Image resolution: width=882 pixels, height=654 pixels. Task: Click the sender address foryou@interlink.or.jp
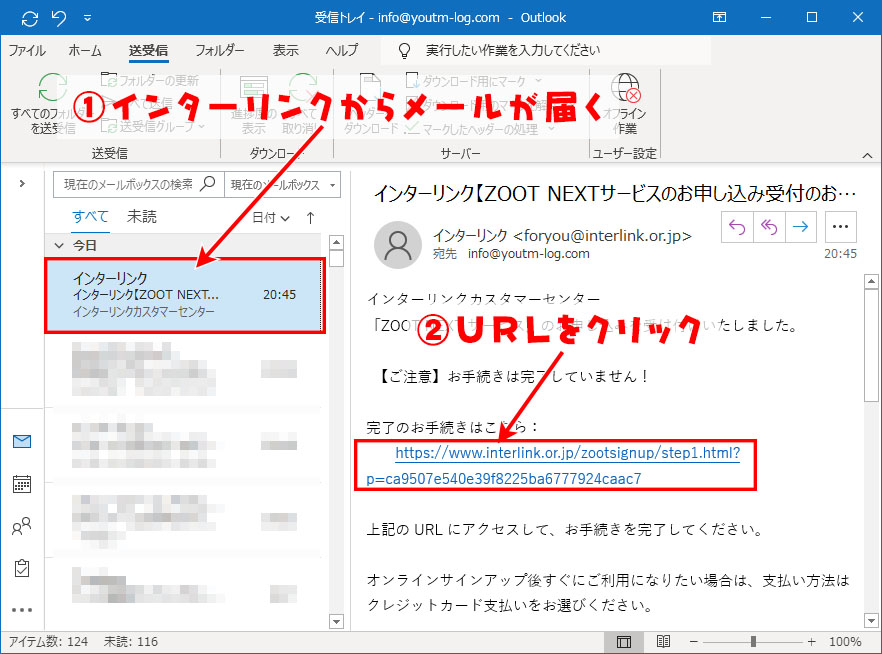(x=602, y=236)
